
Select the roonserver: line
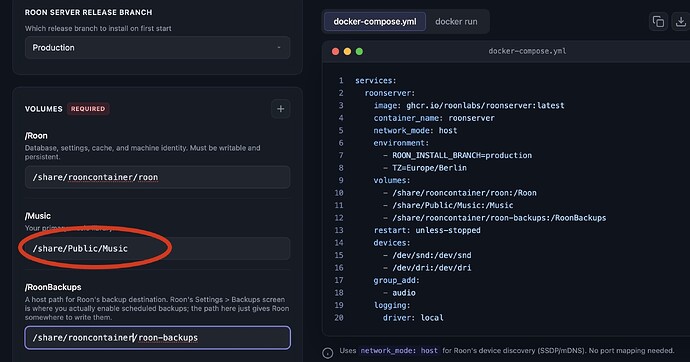(389, 93)
